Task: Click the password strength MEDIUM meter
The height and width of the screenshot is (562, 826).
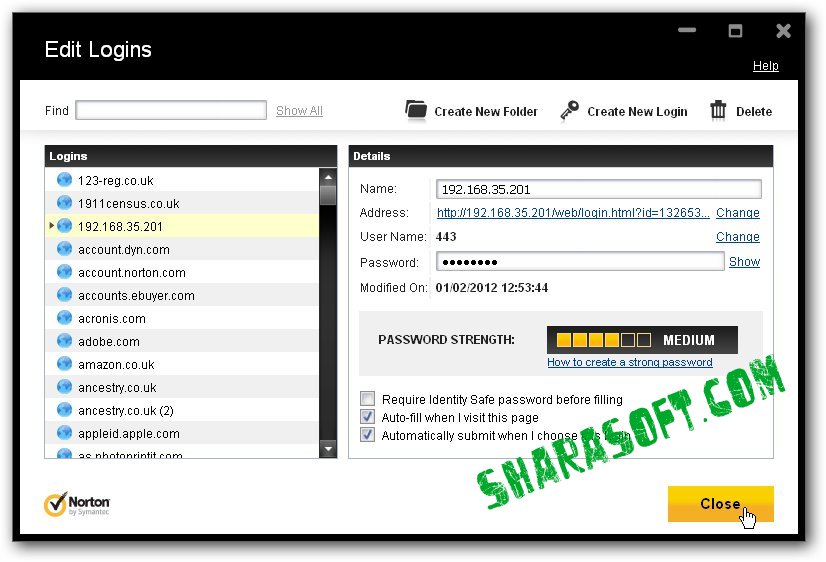Action: pyautogui.click(x=642, y=340)
